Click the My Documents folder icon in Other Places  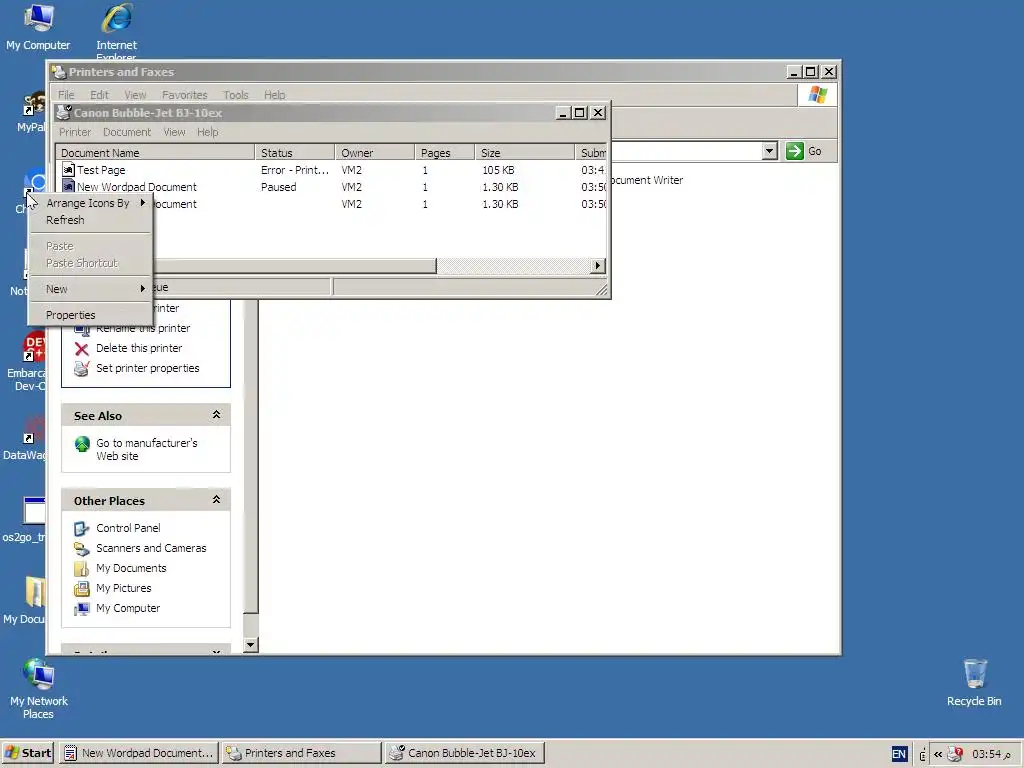point(82,569)
